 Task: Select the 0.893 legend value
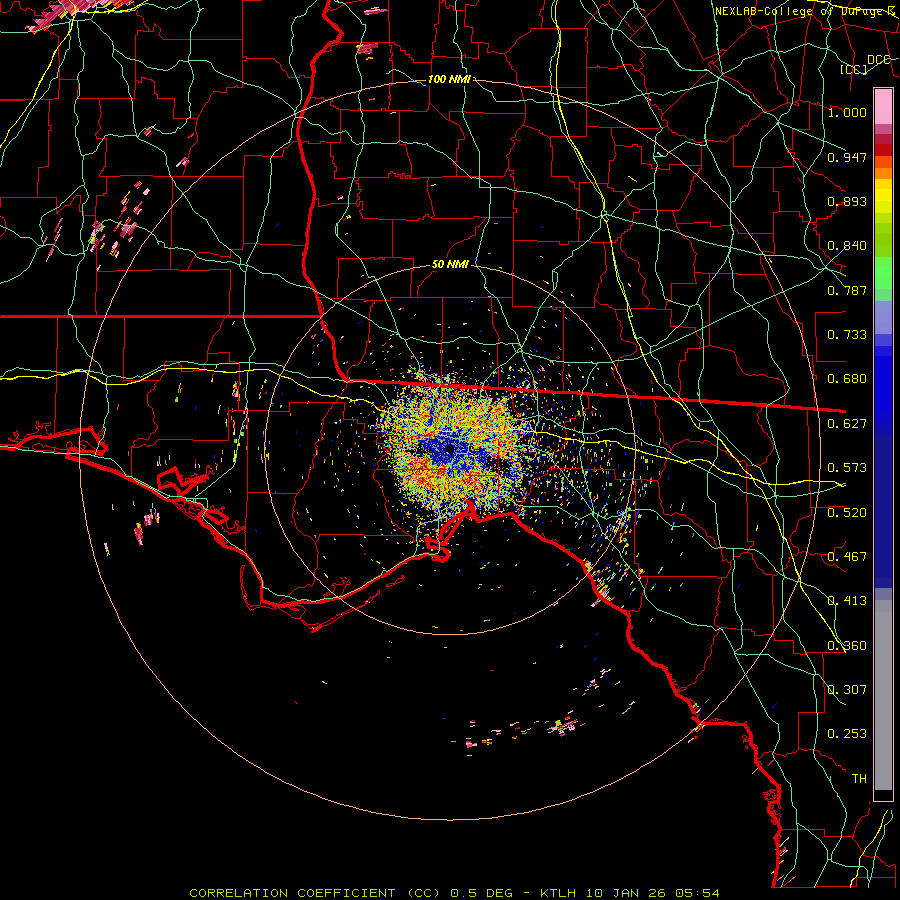click(847, 201)
